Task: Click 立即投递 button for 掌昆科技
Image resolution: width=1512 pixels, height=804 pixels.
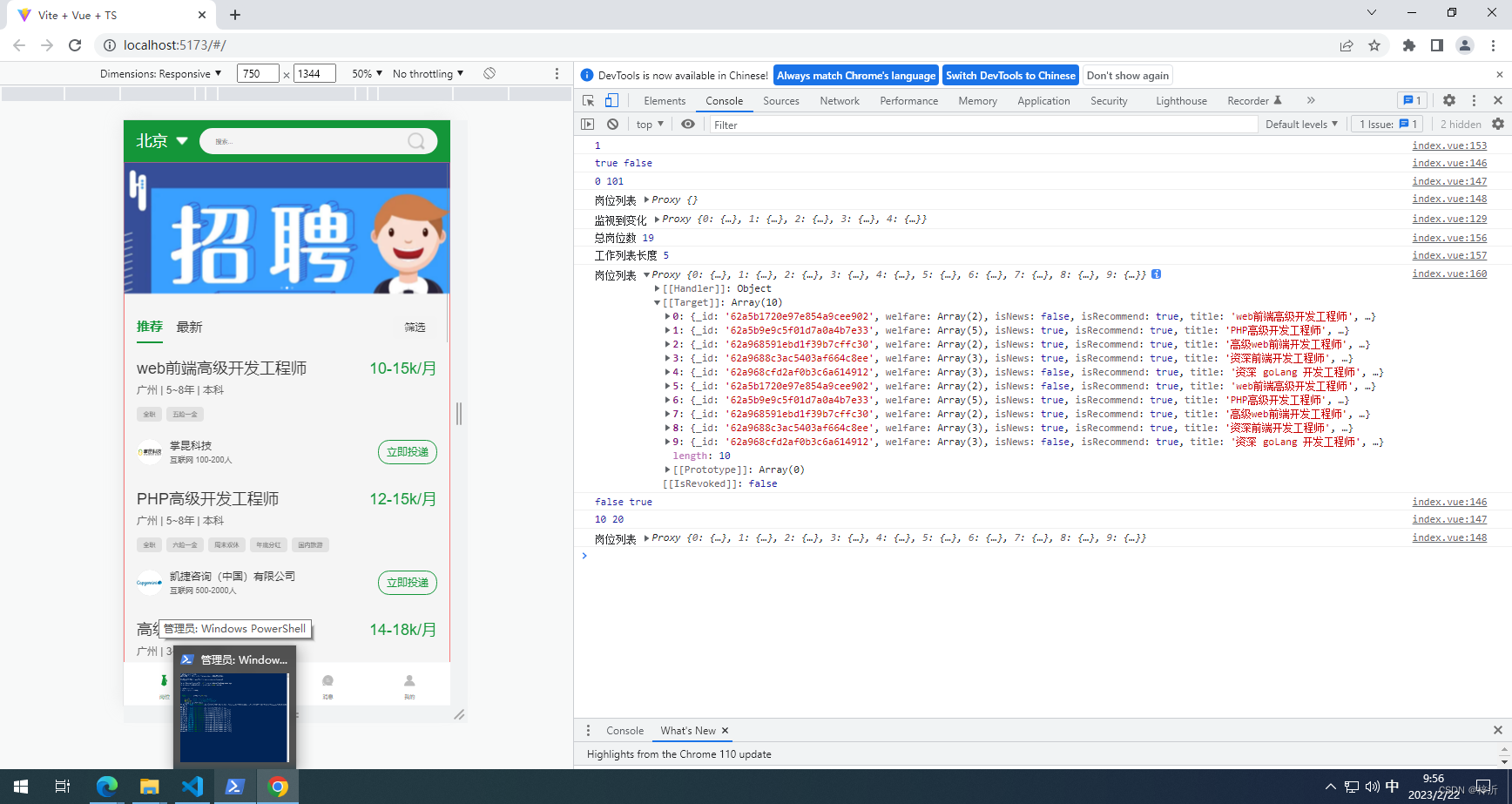Action: click(407, 452)
